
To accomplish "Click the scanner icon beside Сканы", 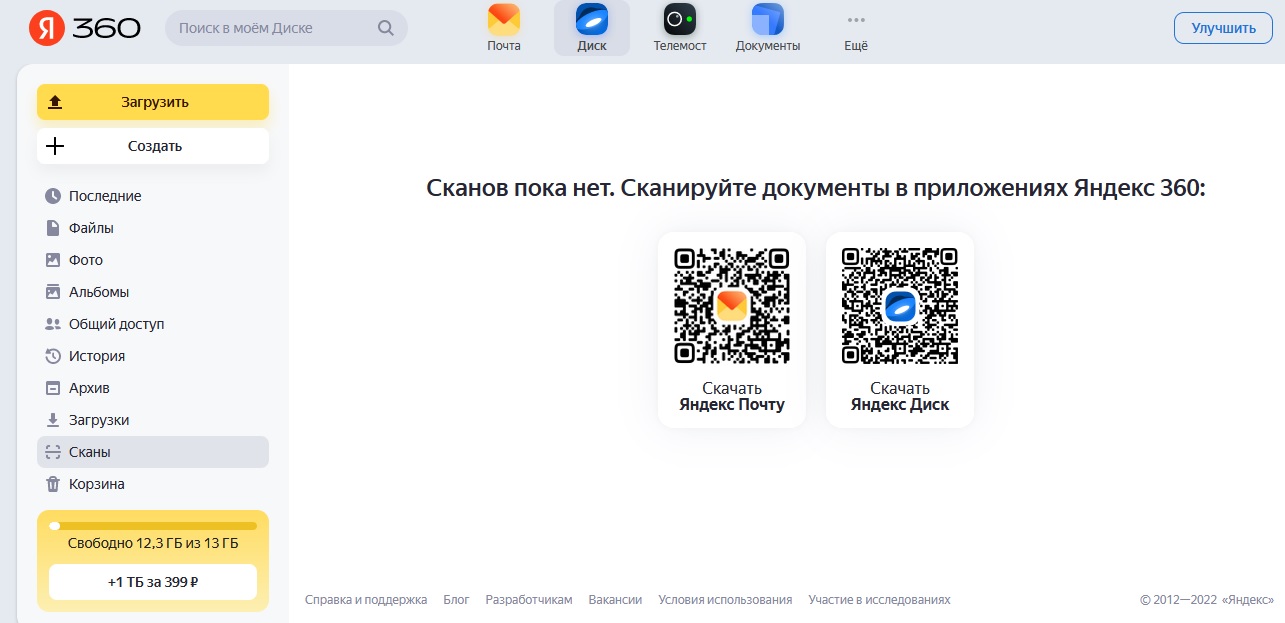I will point(53,452).
